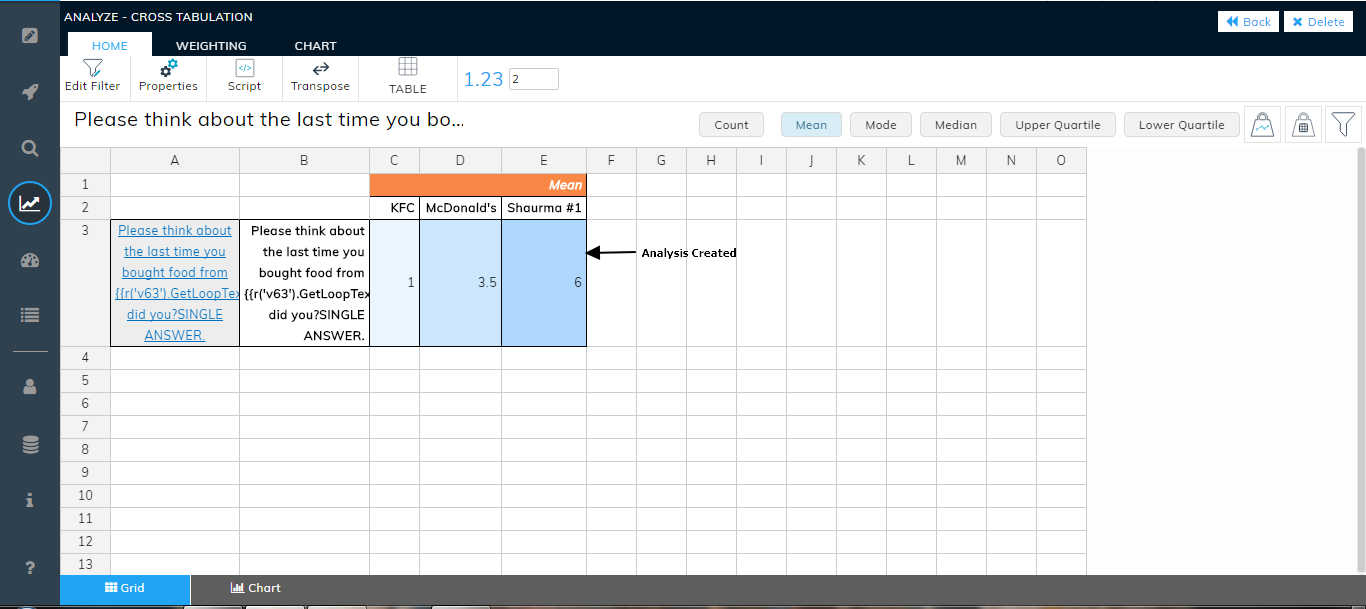Open the search magnifier in sidebar
This screenshot has height=609, width=1366.
30,148
